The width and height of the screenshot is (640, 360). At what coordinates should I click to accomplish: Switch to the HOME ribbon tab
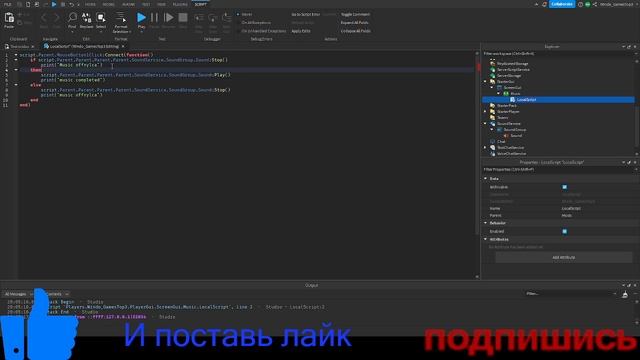pyautogui.click(x=90, y=4)
